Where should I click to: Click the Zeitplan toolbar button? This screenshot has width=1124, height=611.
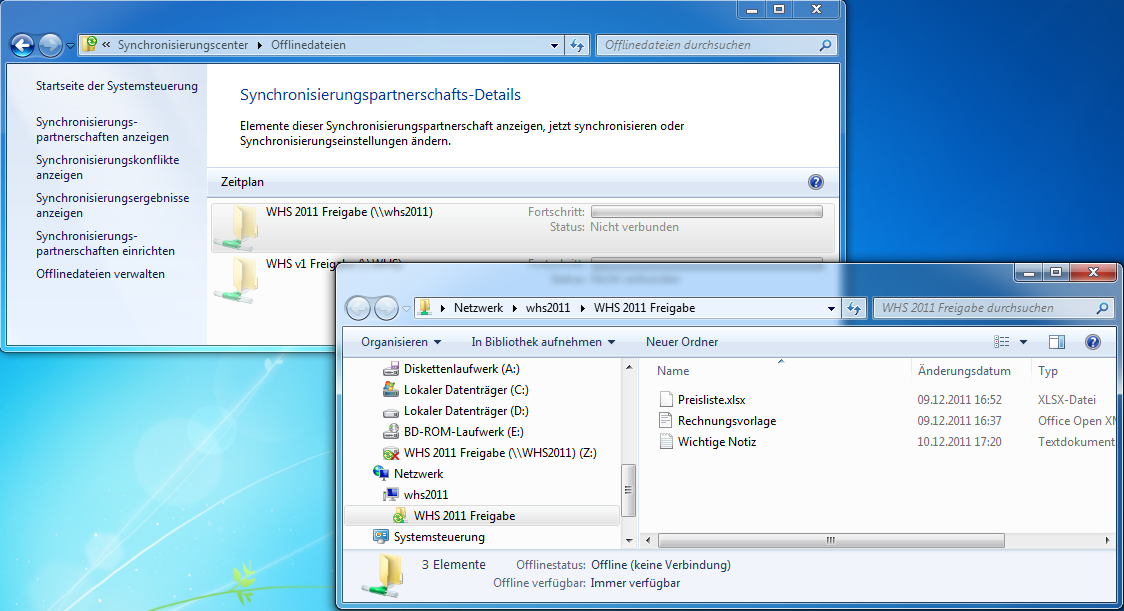(x=242, y=182)
